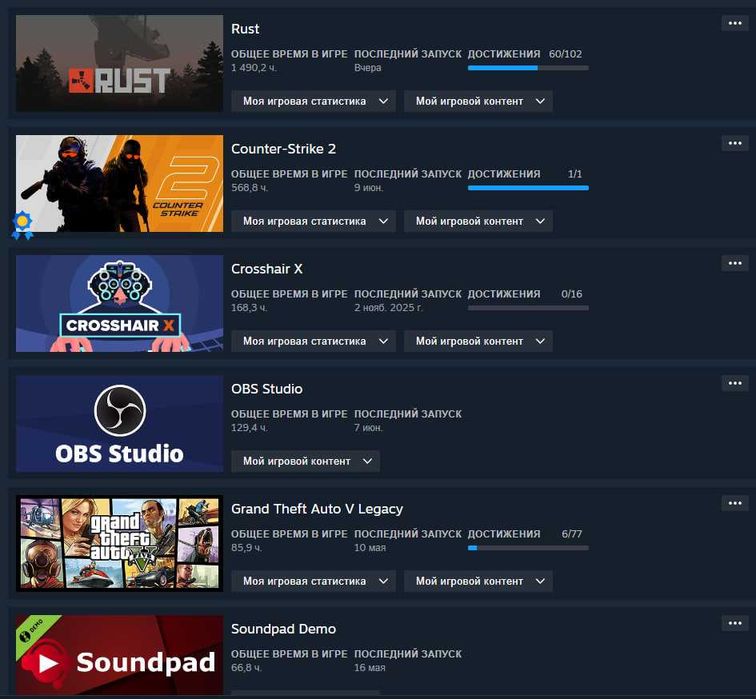The width and height of the screenshot is (756, 699).
Task: Click Counter-Strike 2 achievements progress bar
Action: [528, 188]
